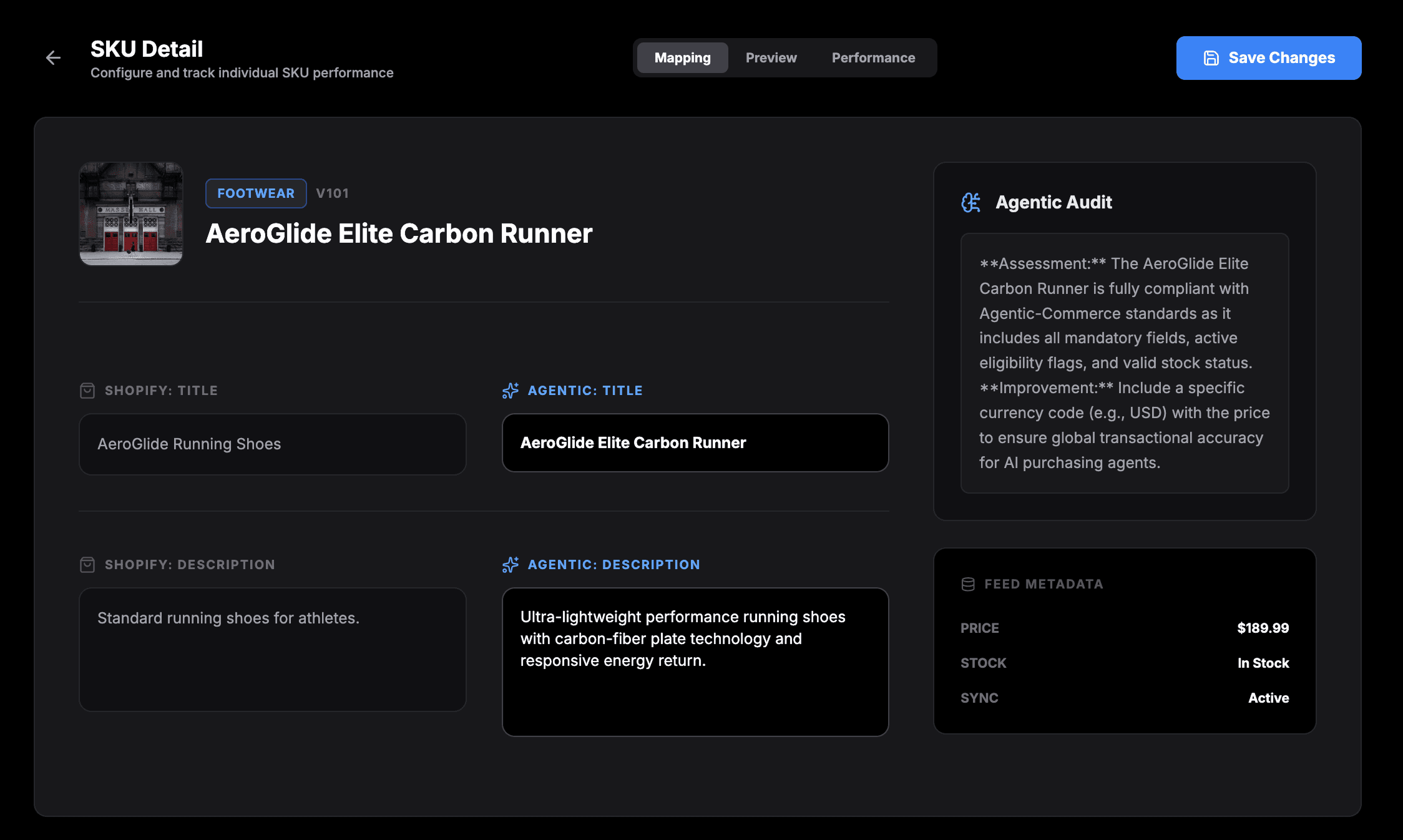The height and width of the screenshot is (840, 1403).
Task: Switch to the Mapping tab
Action: coord(682,58)
